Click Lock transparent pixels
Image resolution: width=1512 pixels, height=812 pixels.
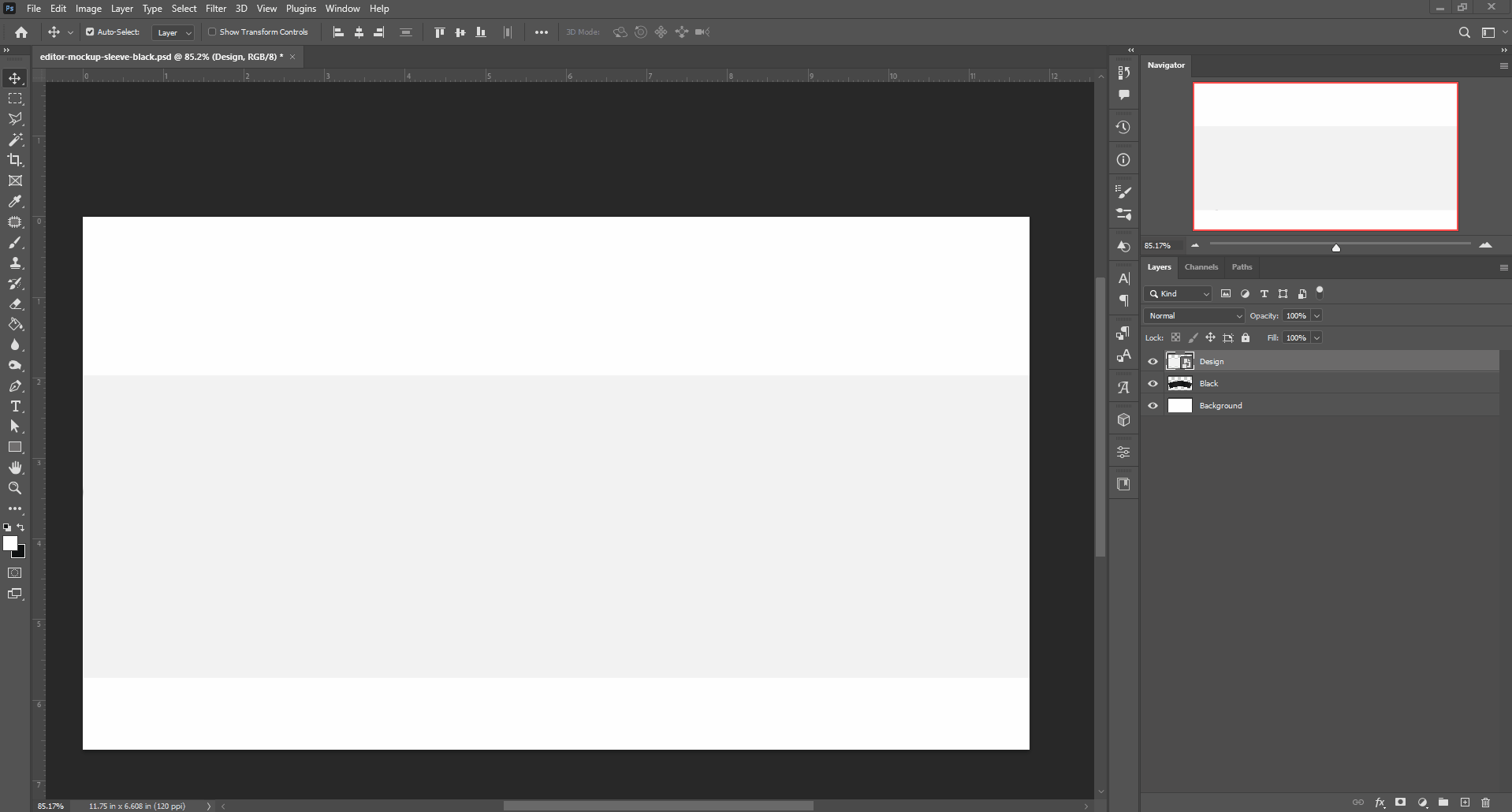coord(1176,337)
